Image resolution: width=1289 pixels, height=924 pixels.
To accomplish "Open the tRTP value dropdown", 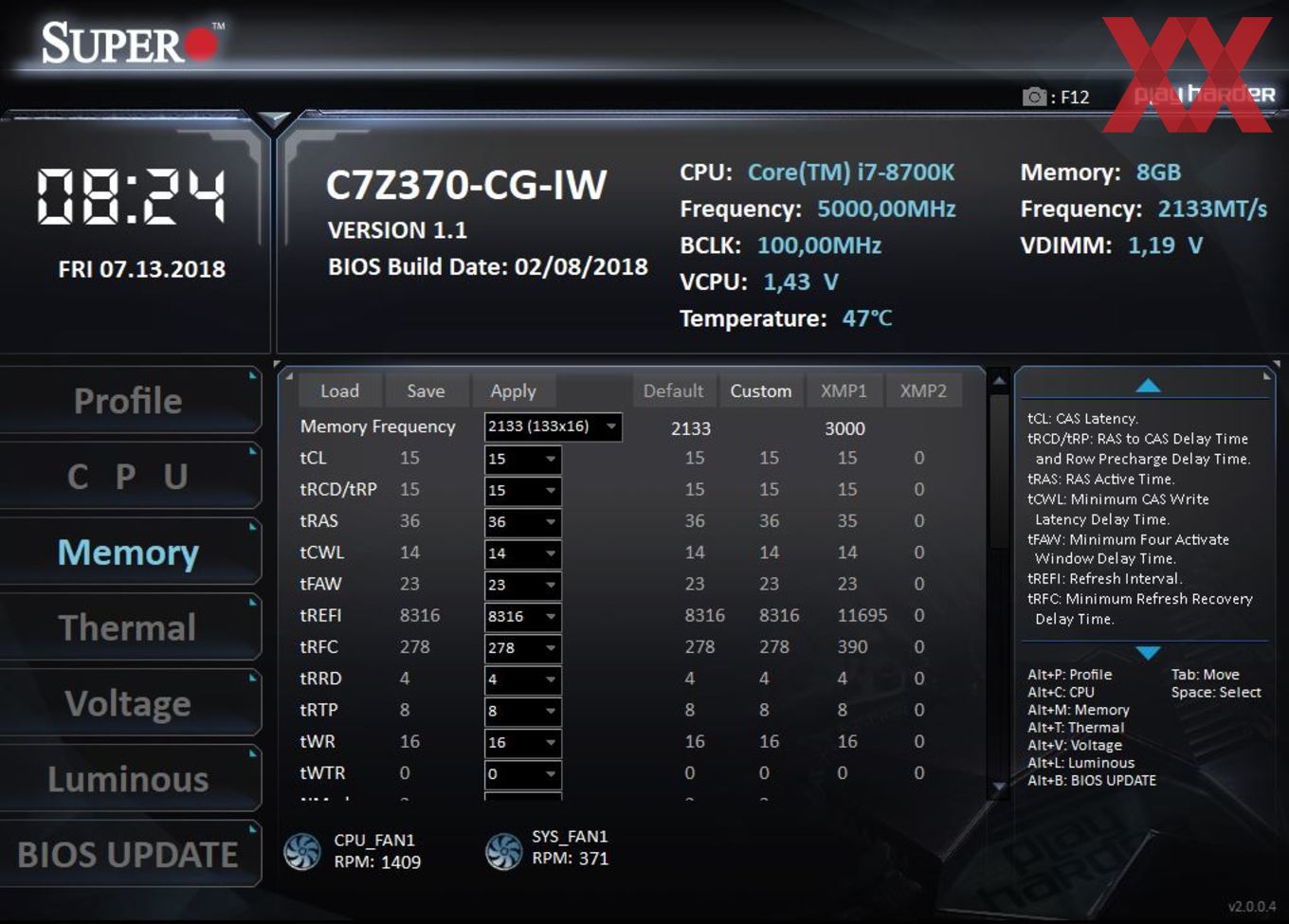I will click(x=523, y=711).
